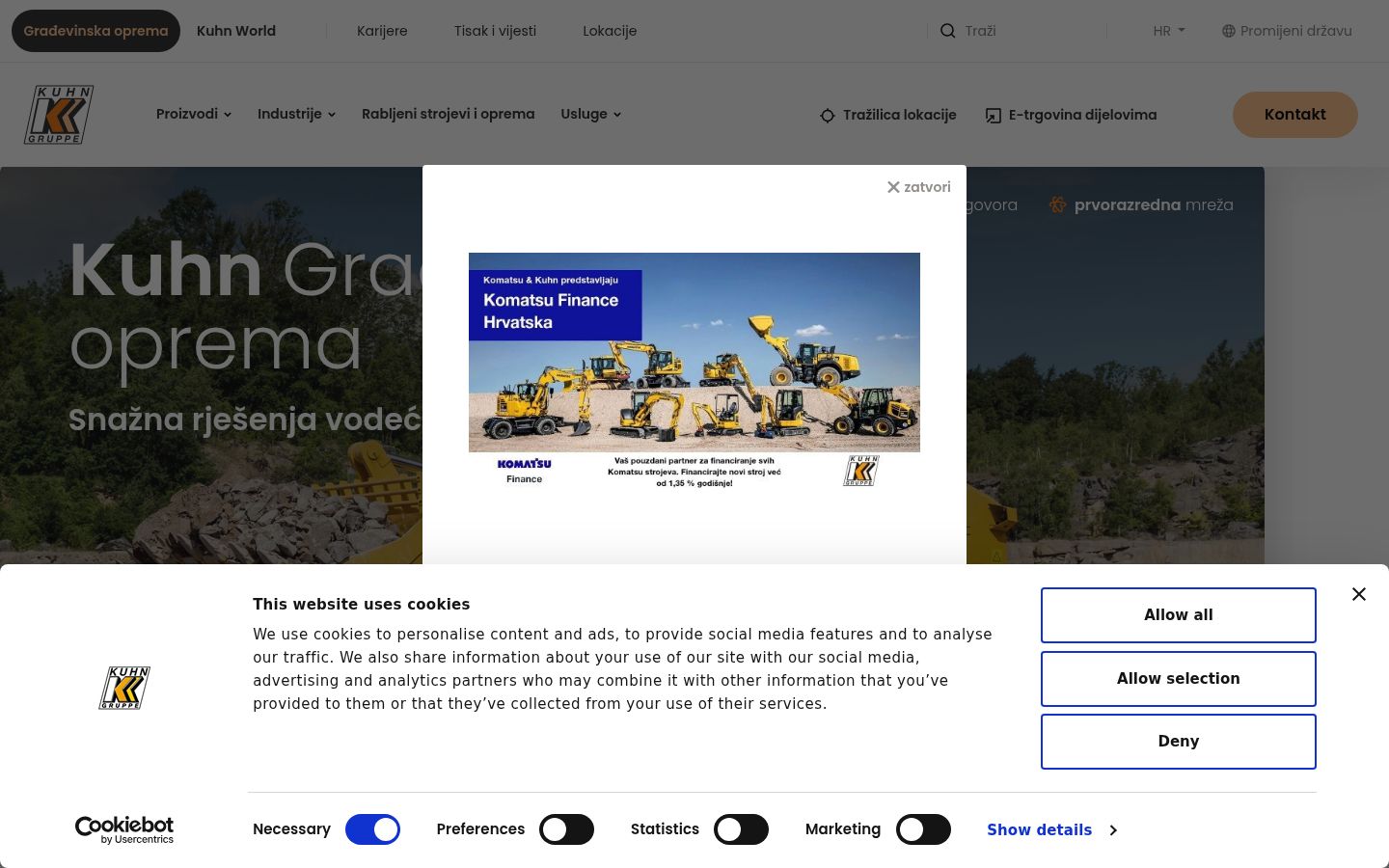Open the Tražilica lokacije link
The image size is (1389, 868).
click(888, 116)
